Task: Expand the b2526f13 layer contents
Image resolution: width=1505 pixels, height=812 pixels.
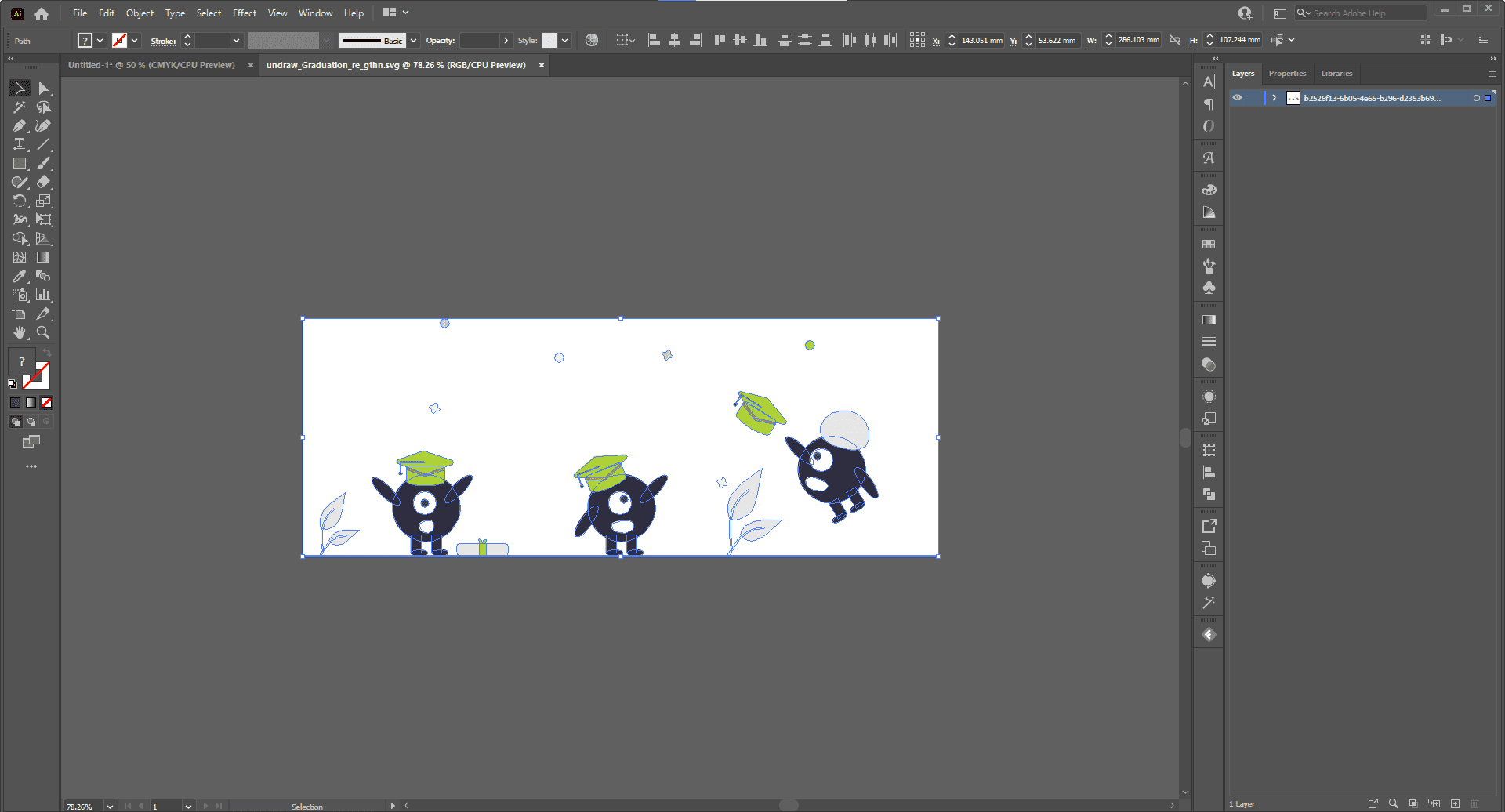Action: pyautogui.click(x=1275, y=98)
